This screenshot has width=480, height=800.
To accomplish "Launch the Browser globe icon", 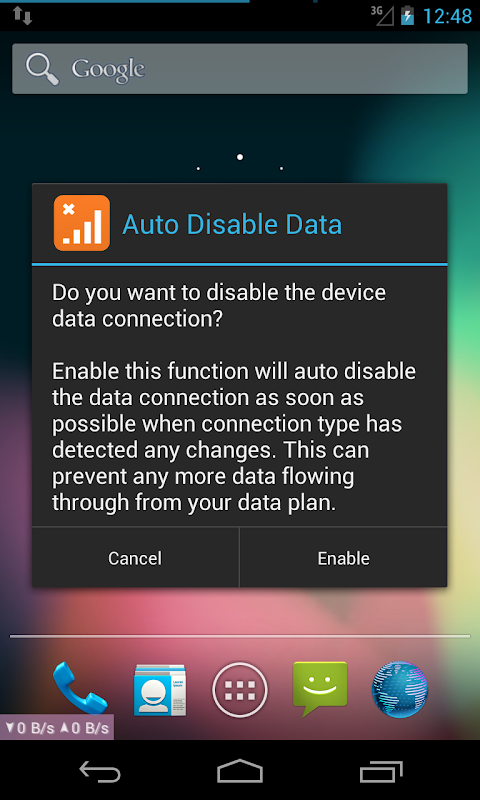I will [x=399, y=689].
